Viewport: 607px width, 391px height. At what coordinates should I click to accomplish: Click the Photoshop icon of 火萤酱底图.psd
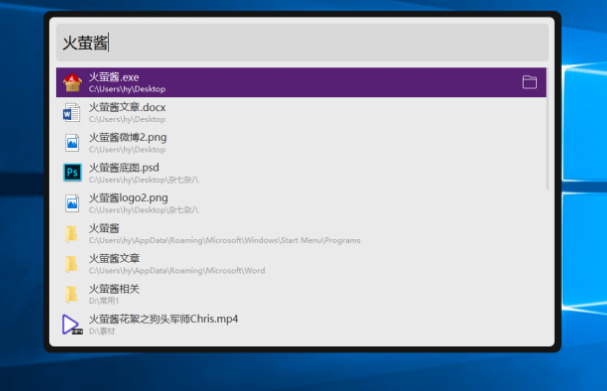tap(72, 173)
